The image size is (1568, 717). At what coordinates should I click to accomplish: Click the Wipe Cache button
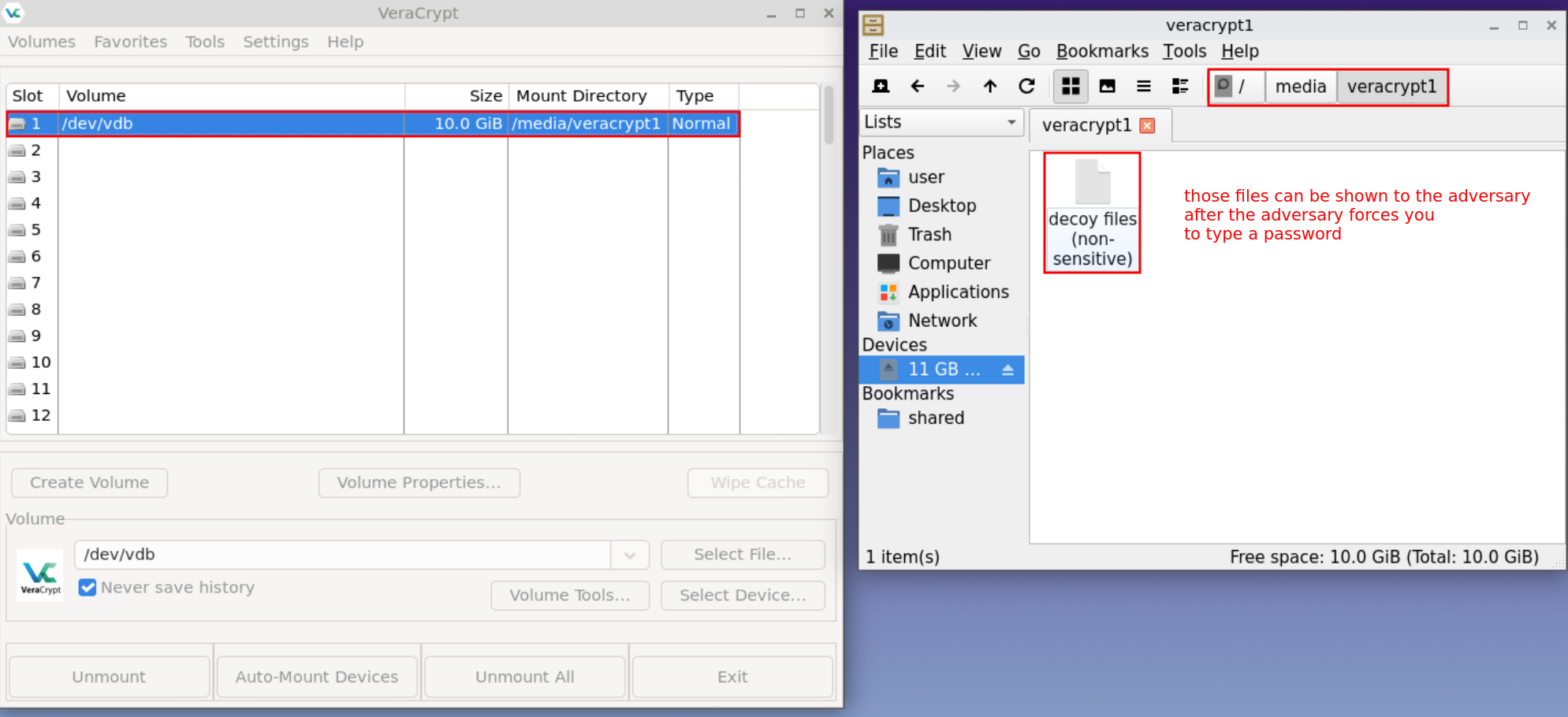(758, 483)
